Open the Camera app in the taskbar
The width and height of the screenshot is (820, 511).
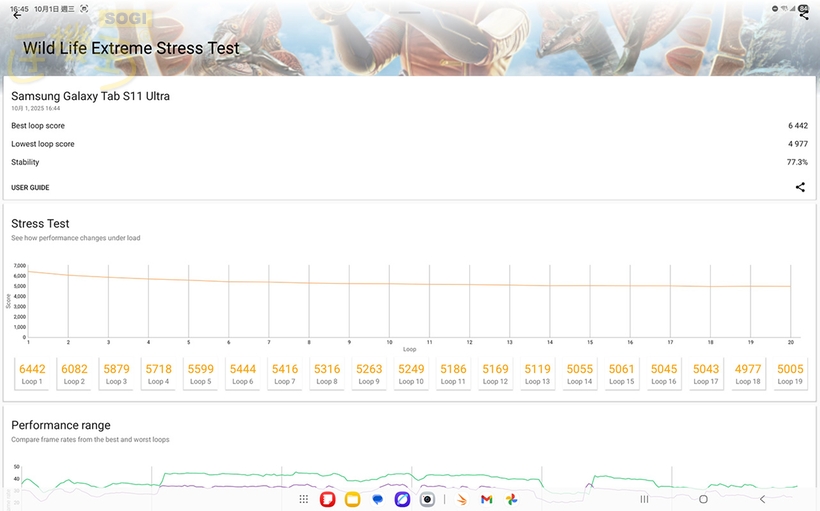coord(427,499)
